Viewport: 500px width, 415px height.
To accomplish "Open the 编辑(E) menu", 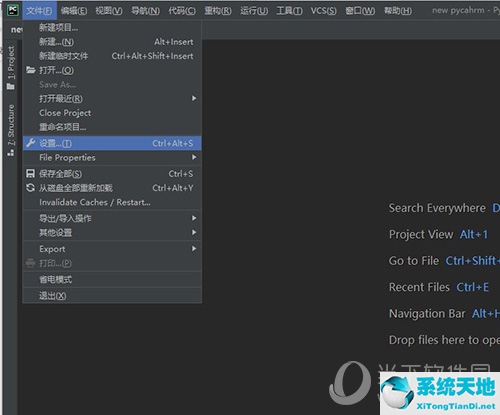I will point(74,11).
